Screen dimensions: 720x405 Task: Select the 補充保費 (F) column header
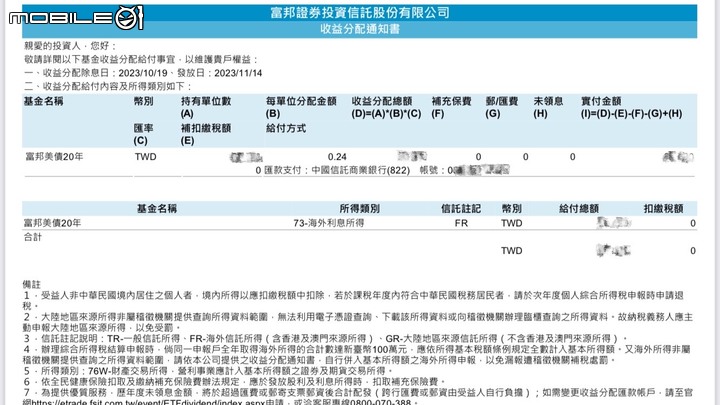click(x=451, y=107)
